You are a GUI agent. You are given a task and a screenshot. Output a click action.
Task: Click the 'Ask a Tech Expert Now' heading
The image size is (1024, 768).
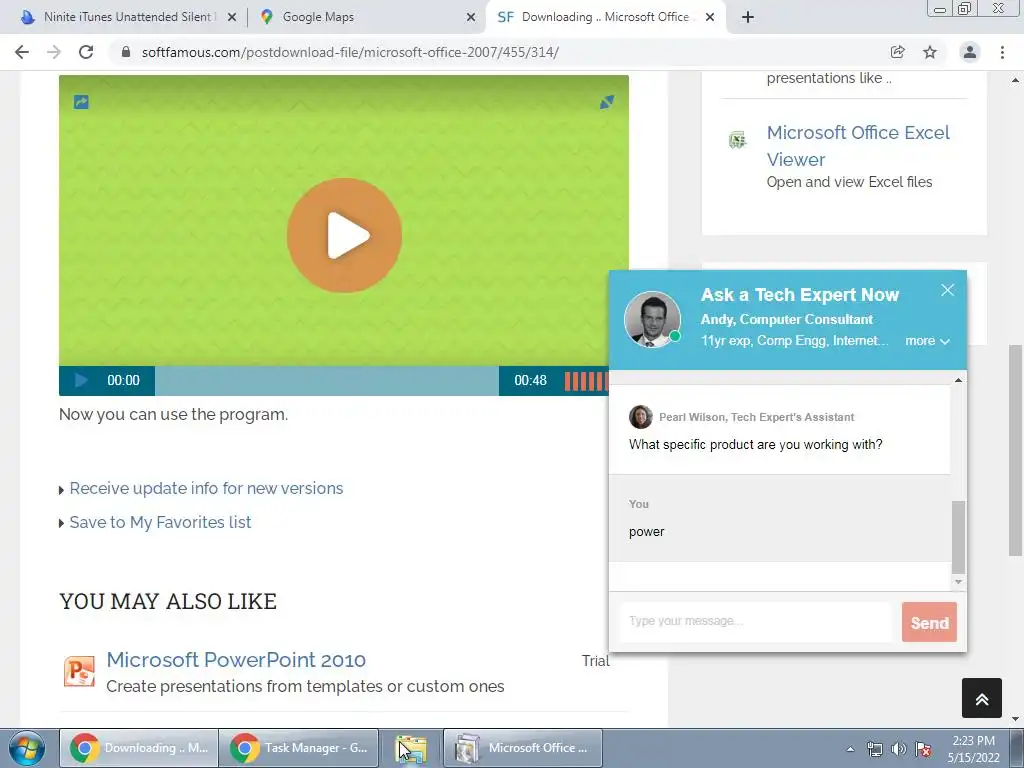pyautogui.click(x=800, y=295)
